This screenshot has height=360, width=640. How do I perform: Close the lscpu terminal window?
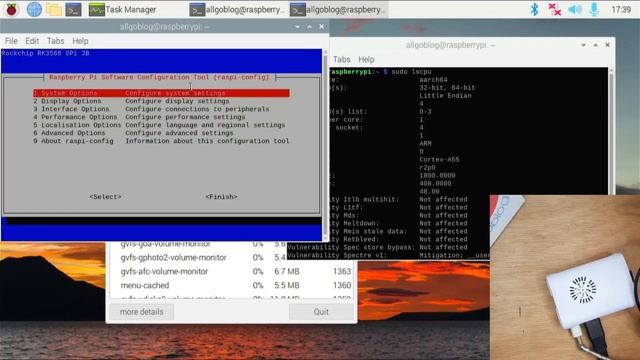(608, 45)
